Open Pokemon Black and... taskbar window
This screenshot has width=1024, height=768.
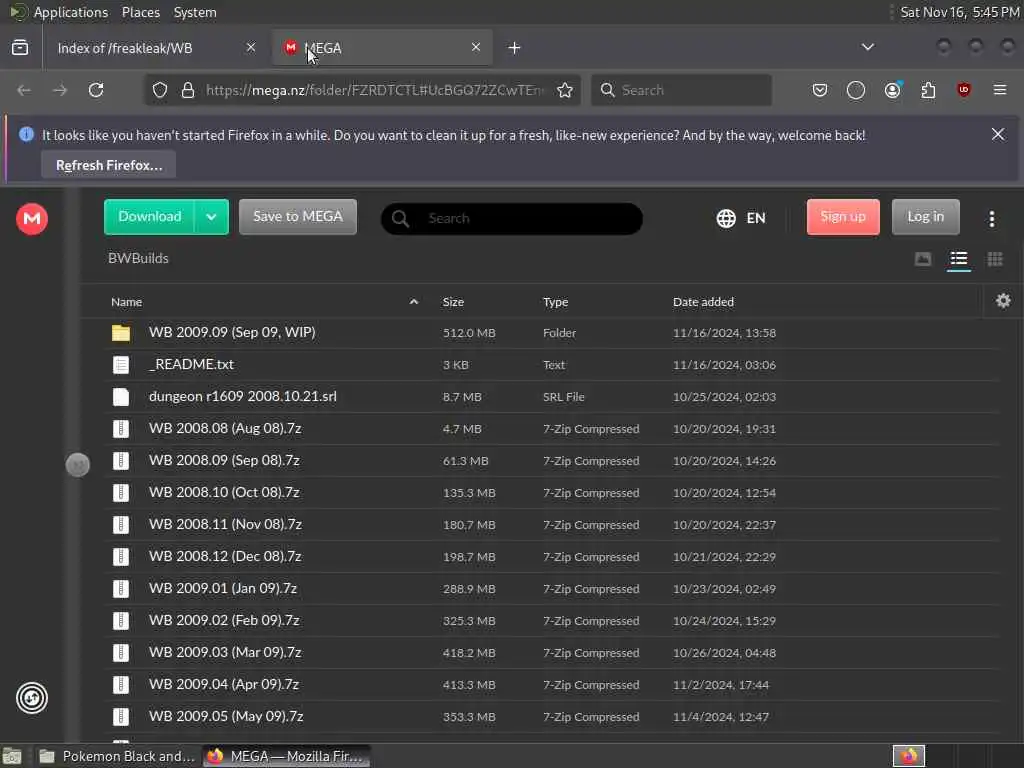(x=117, y=756)
